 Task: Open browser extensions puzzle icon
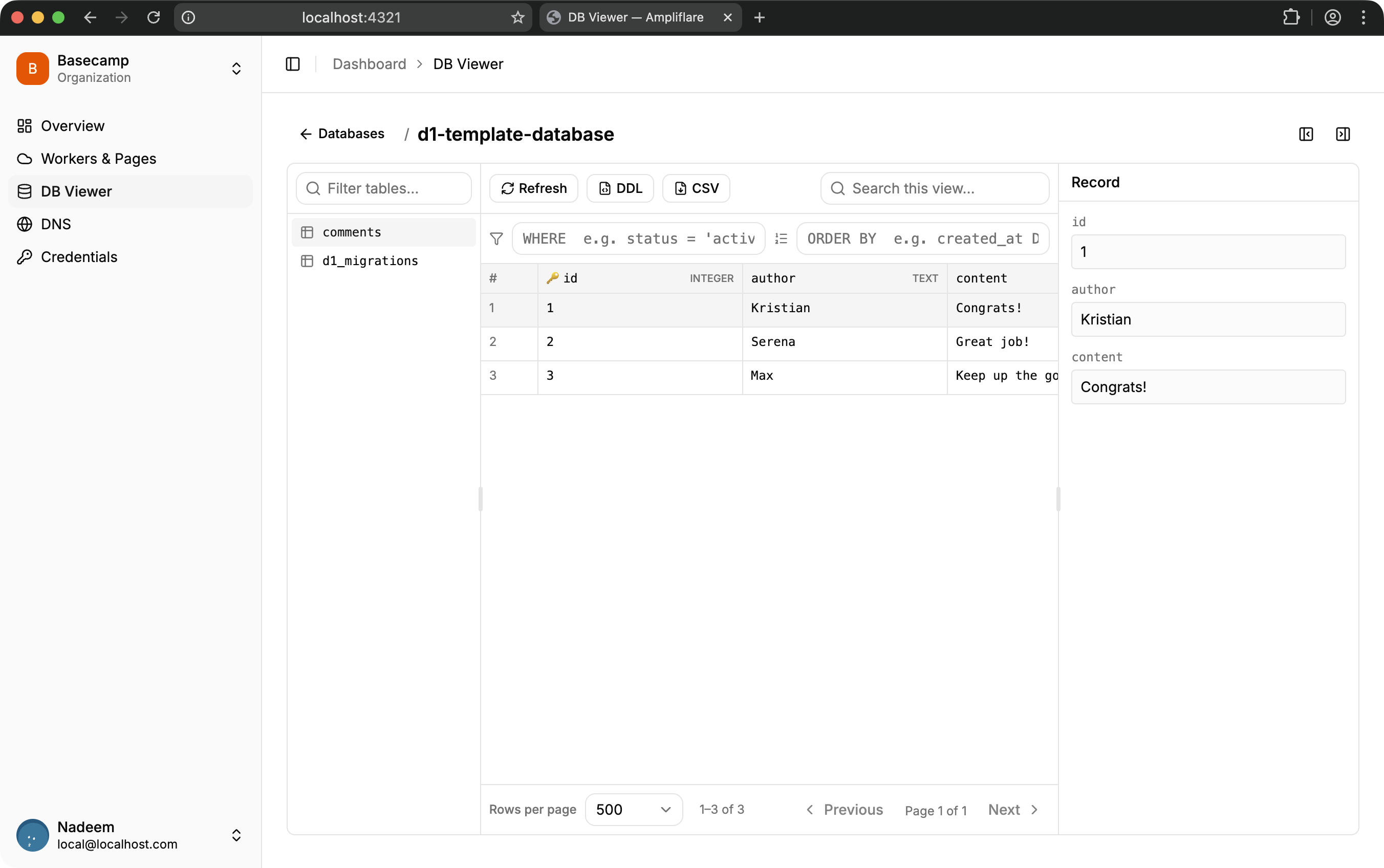[x=1291, y=17]
